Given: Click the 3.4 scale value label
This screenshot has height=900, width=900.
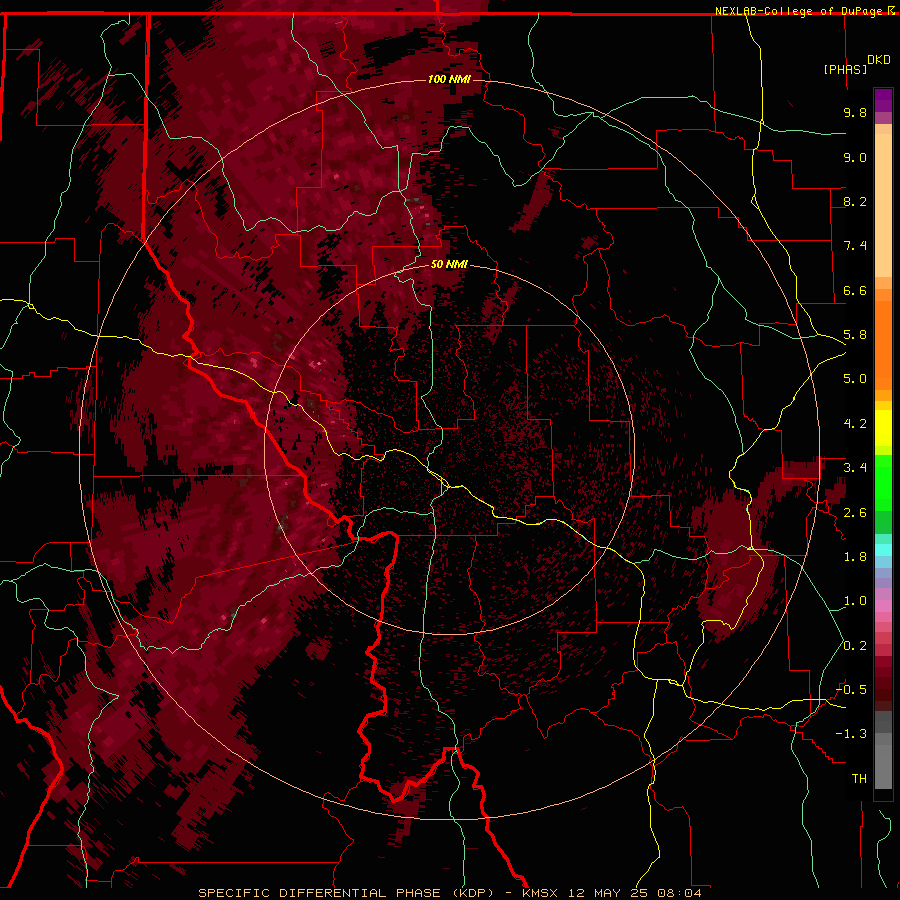Looking at the screenshot, I should [855, 468].
